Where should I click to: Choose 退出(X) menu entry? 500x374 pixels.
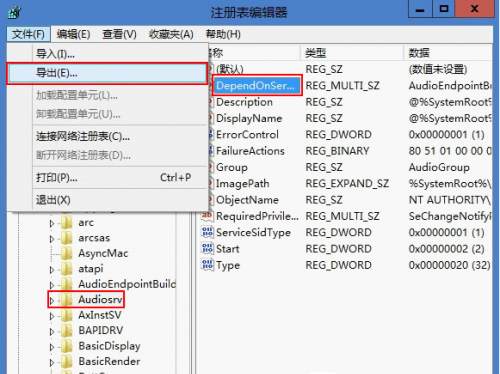point(107,200)
